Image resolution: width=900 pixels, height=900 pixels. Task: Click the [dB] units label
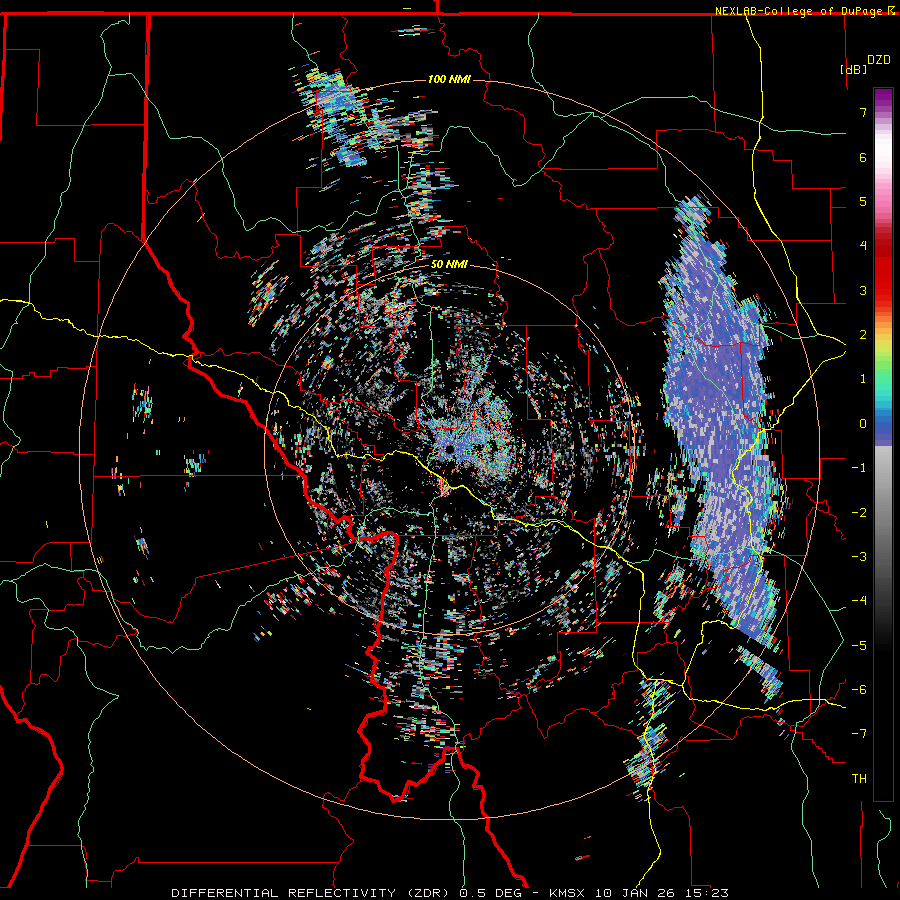coord(854,69)
